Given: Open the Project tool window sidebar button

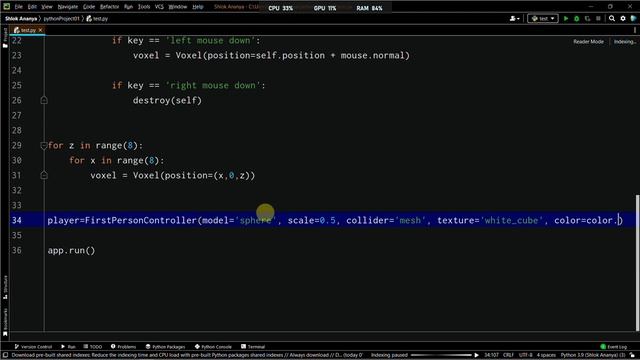Looking at the screenshot, I should coord(5,38).
